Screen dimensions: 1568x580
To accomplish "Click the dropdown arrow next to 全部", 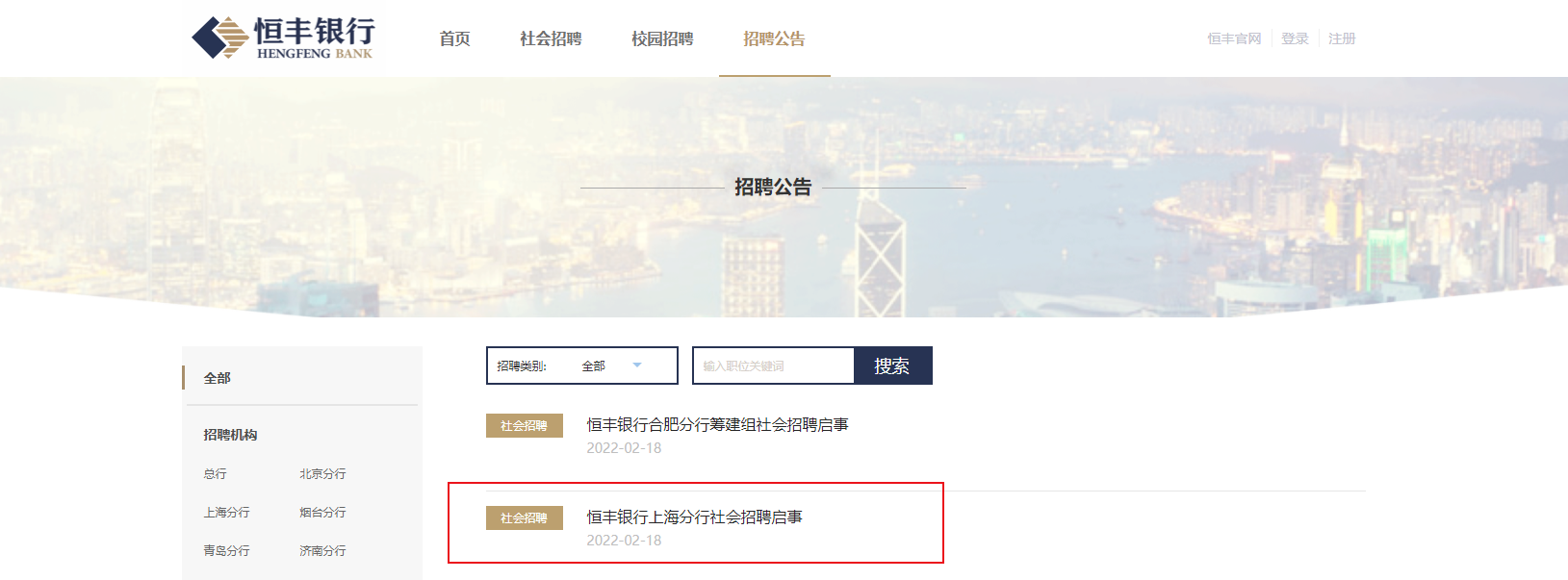I will [x=637, y=366].
